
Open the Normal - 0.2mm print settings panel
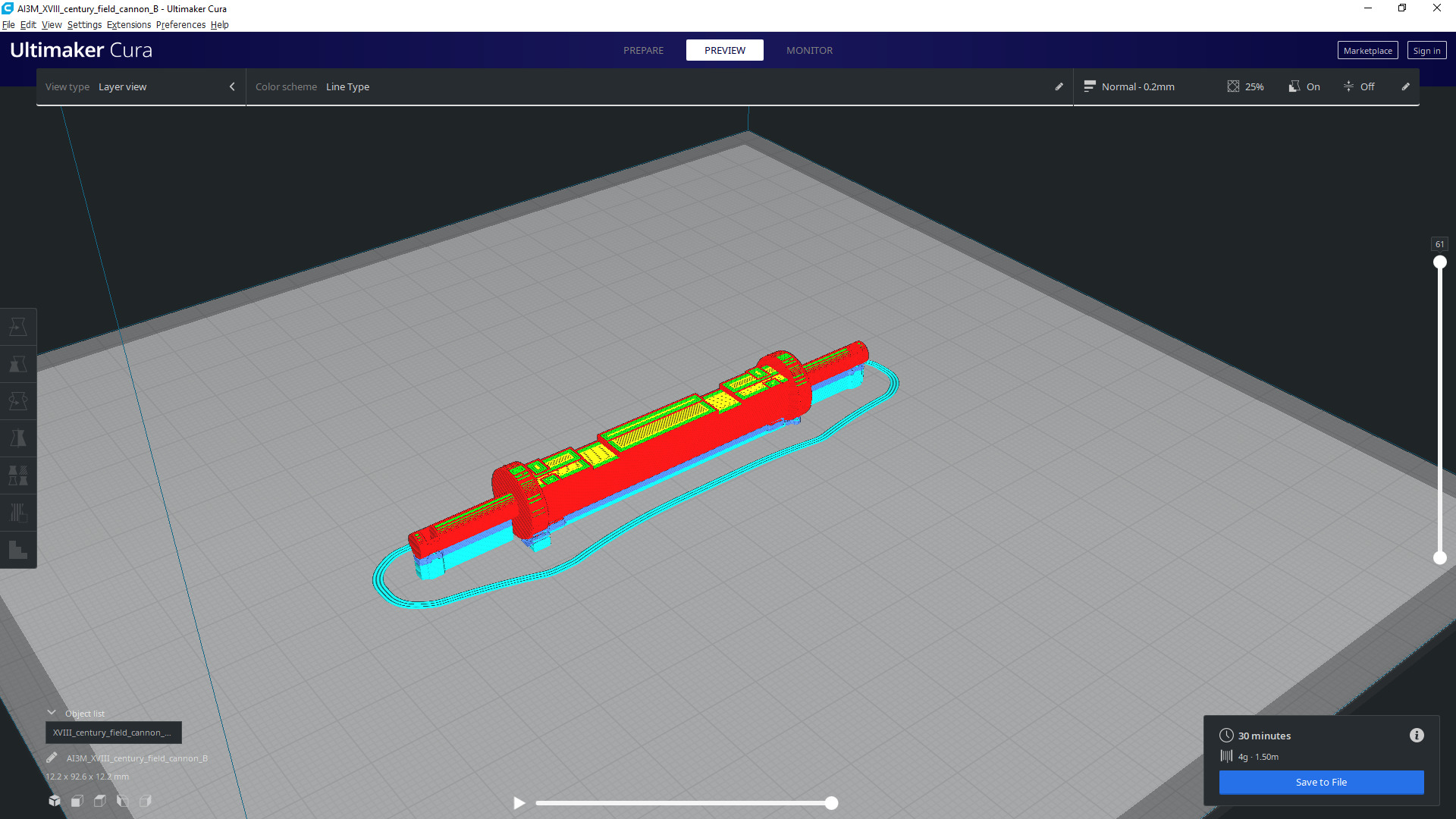click(1137, 87)
